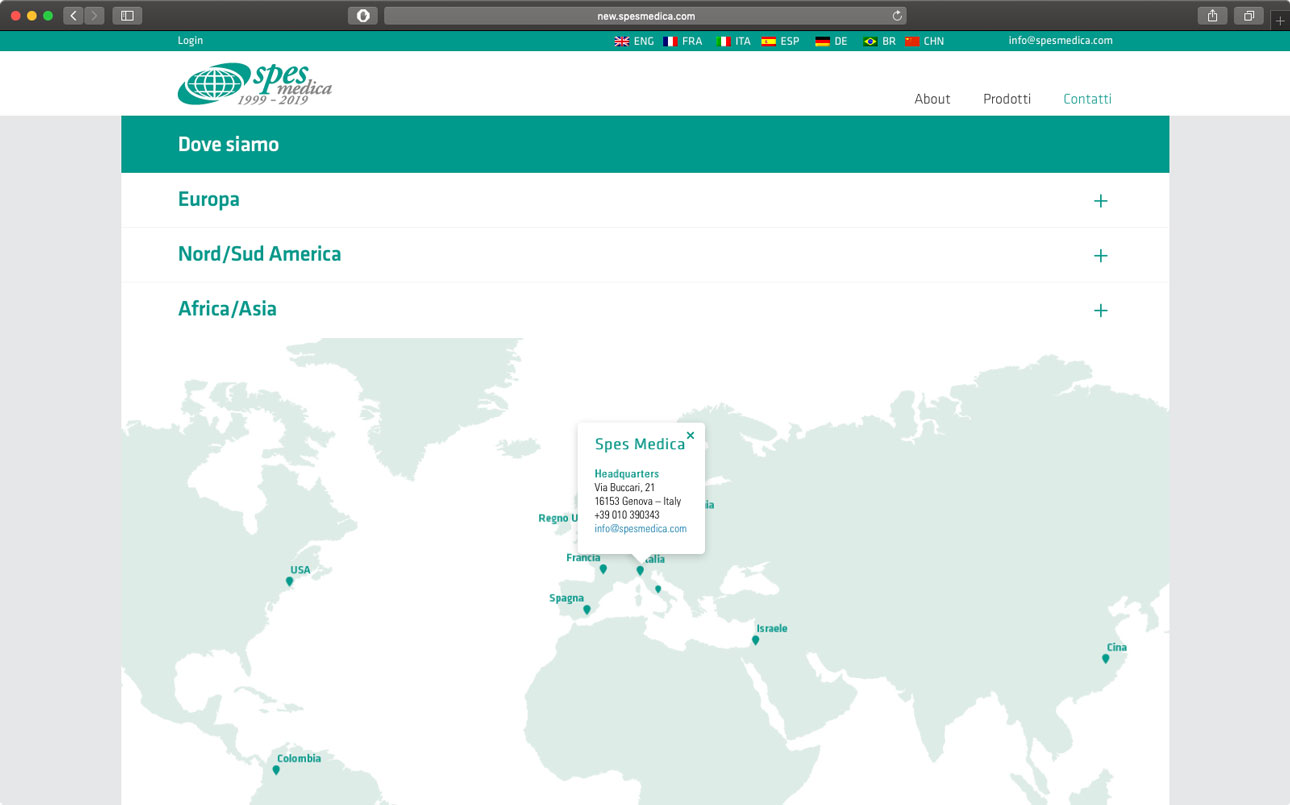The width and height of the screenshot is (1290, 805).
Task: Click the Cina map pin
Action: [x=1106, y=658]
